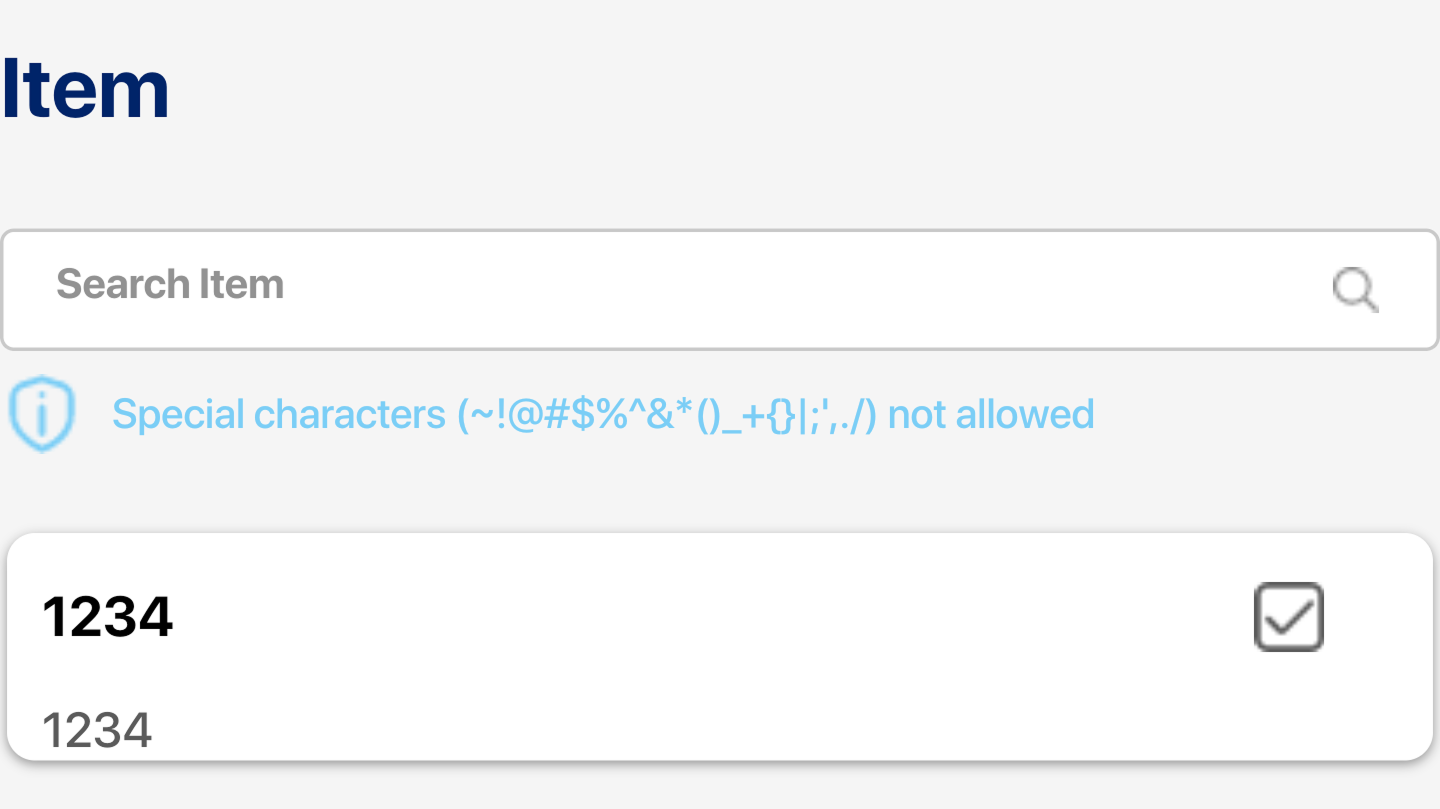1440x809 pixels.
Task: Tap the shield icon beside the special characters warning
Action: 42,414
